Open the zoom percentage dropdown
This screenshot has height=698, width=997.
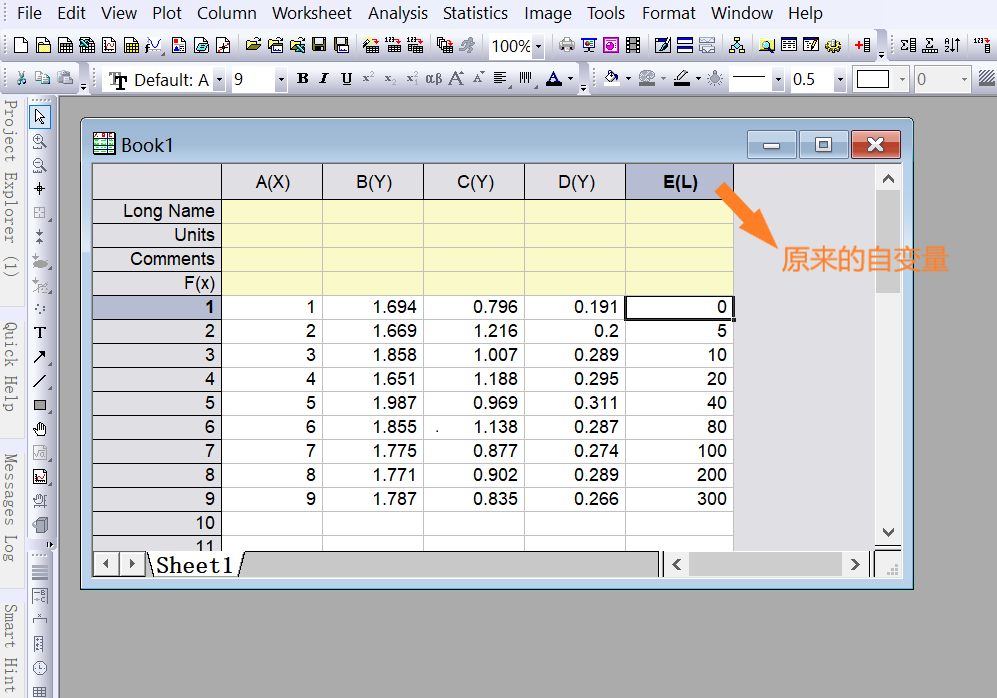[x=538, y=45]
